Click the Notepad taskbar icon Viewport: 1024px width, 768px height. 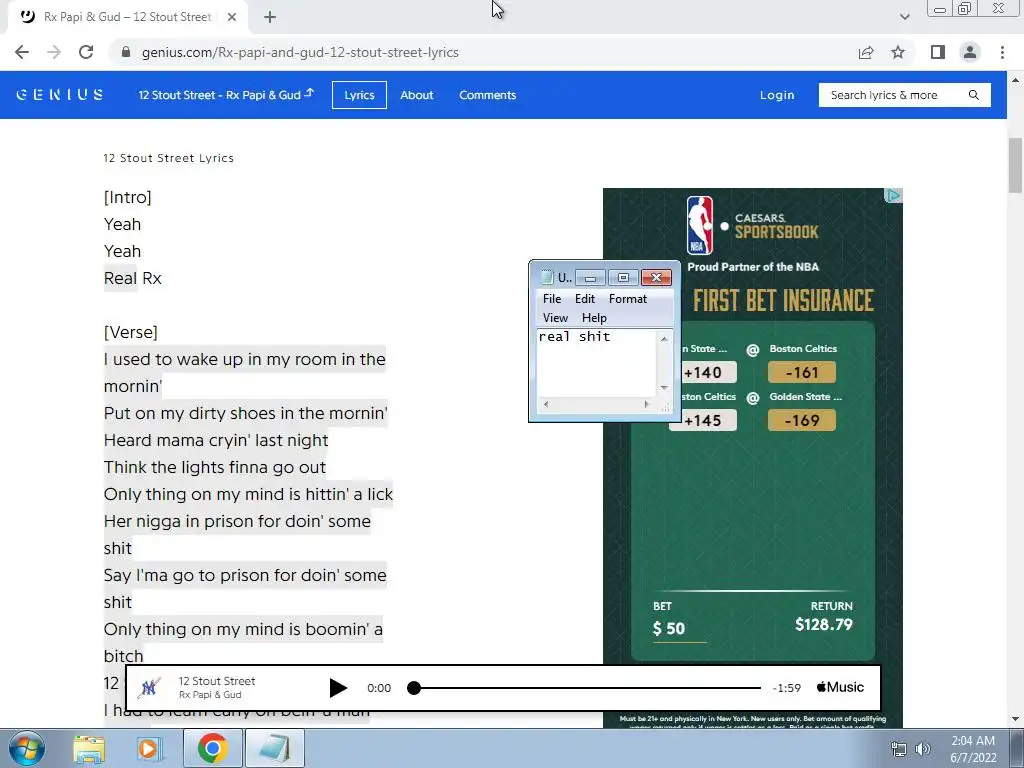(275, 748)
